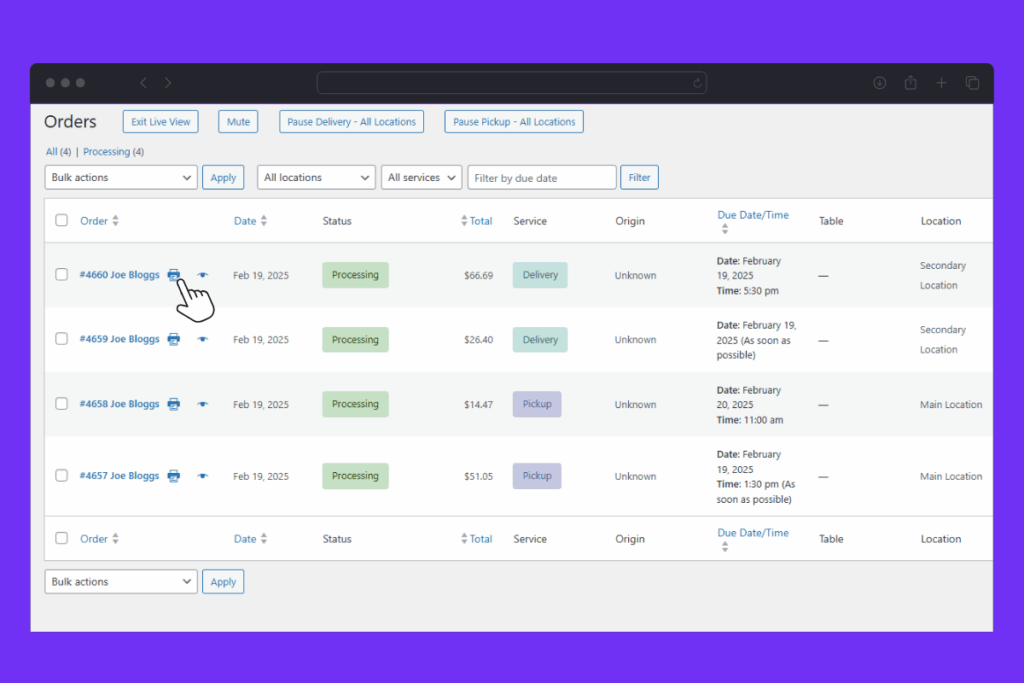Tick the checkbox for order #4660
Viewport: 1024px width, 683px height.
point(62,275)
